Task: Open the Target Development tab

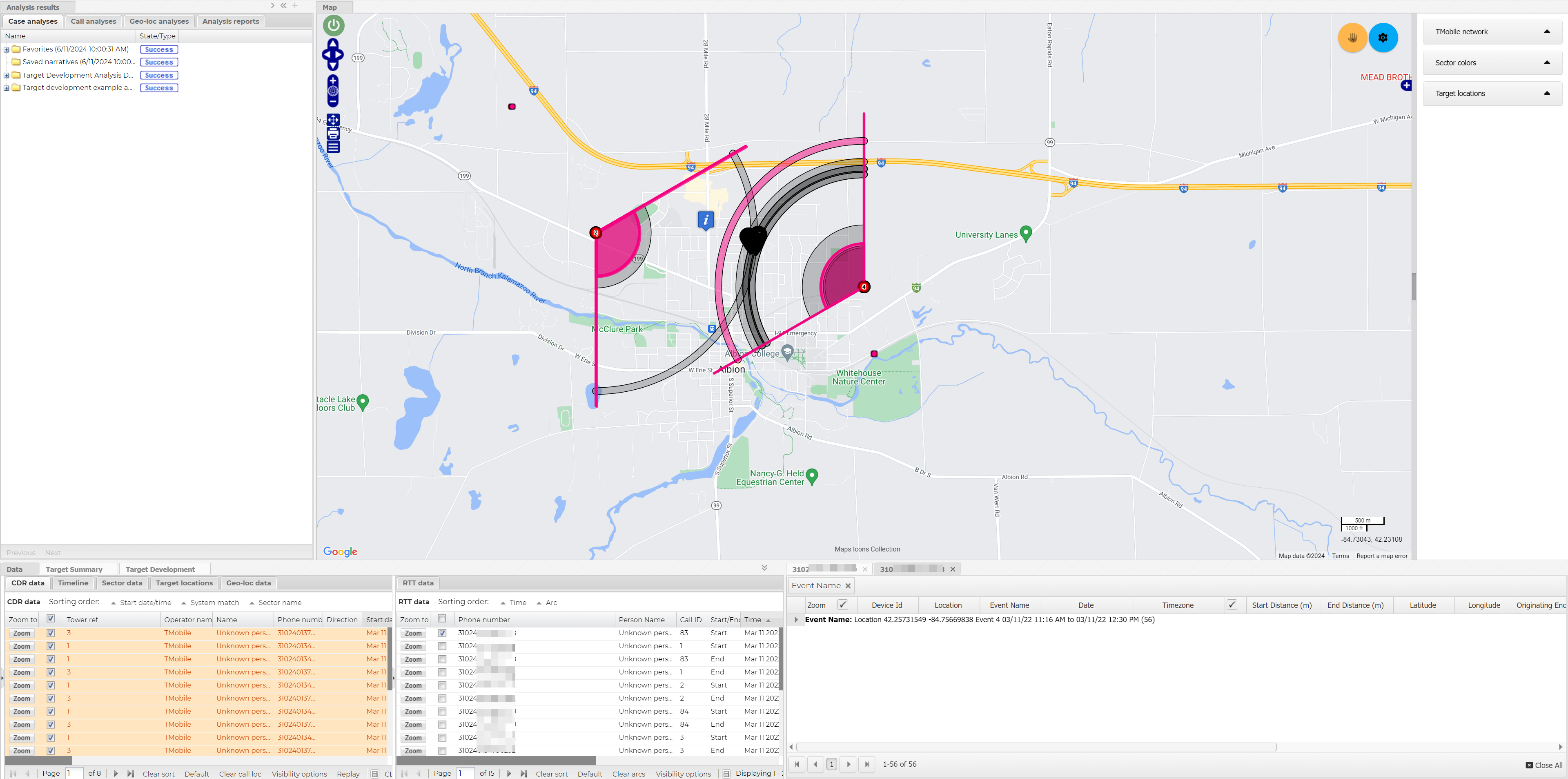Action: (160, 569)
